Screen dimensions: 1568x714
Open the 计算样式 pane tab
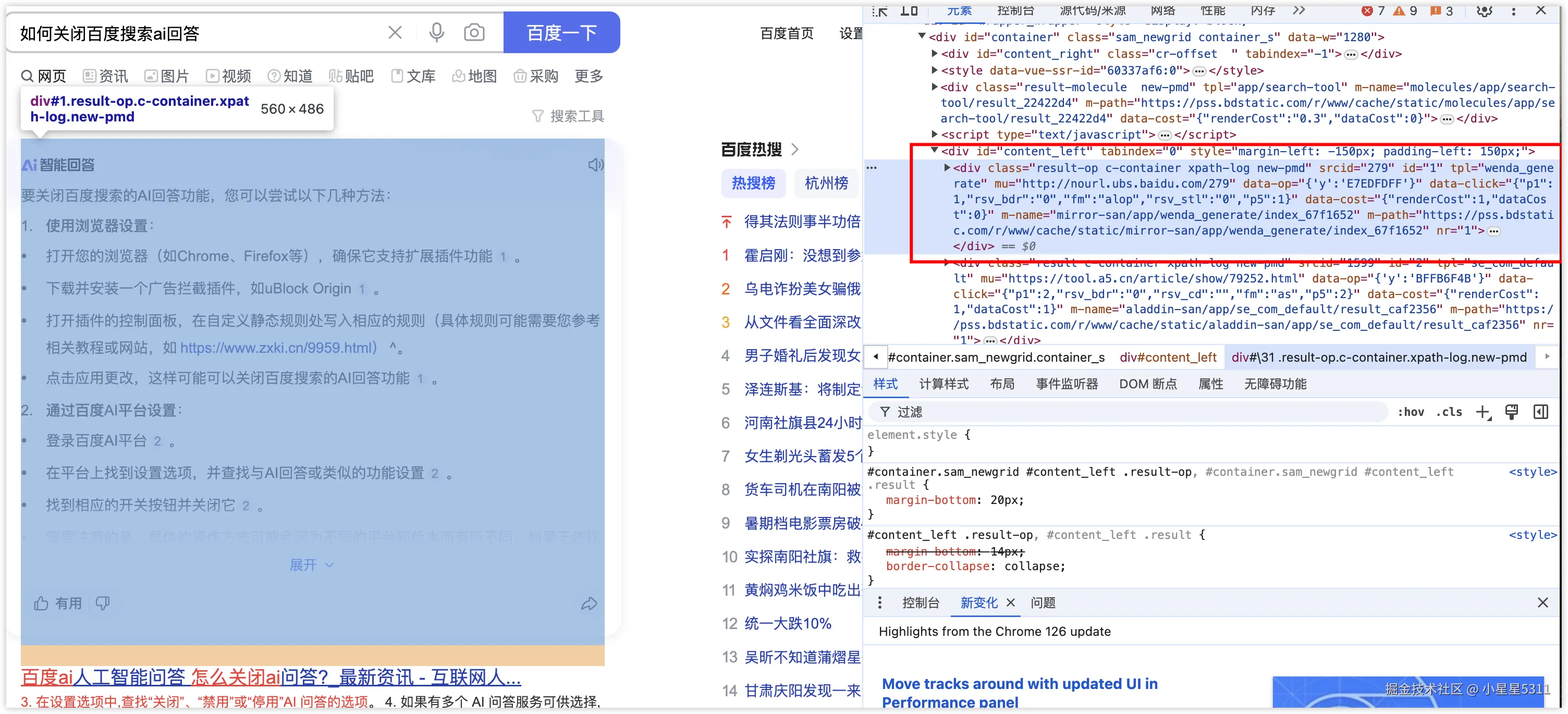(x=944, y=384)
